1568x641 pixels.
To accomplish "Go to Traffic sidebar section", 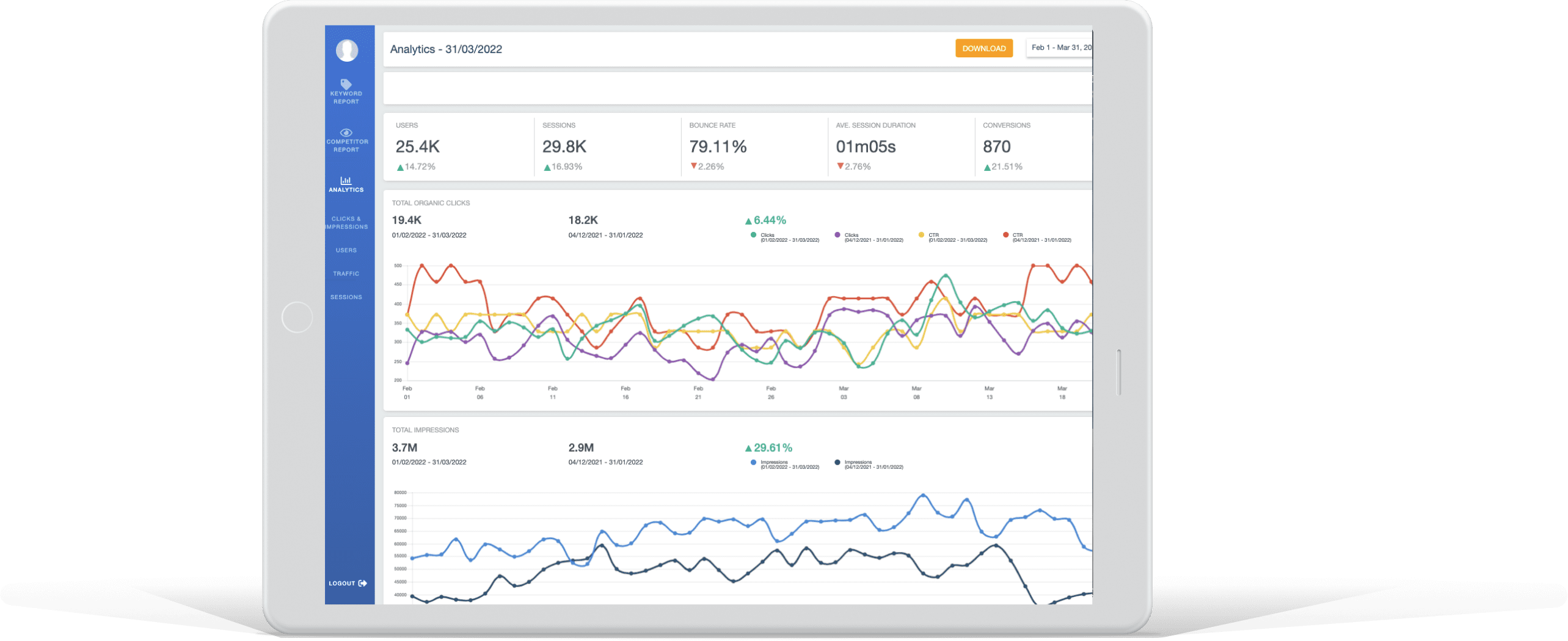I will pos(346,273).
